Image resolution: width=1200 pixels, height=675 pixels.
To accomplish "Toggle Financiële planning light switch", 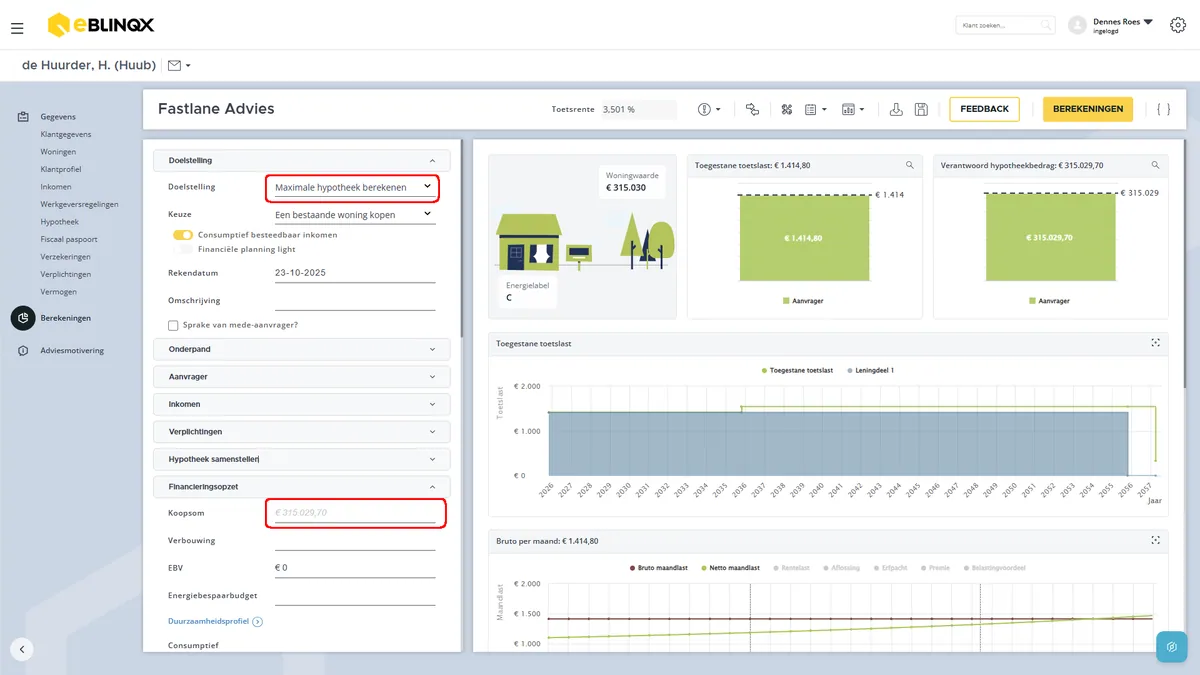I will (182, 249).
